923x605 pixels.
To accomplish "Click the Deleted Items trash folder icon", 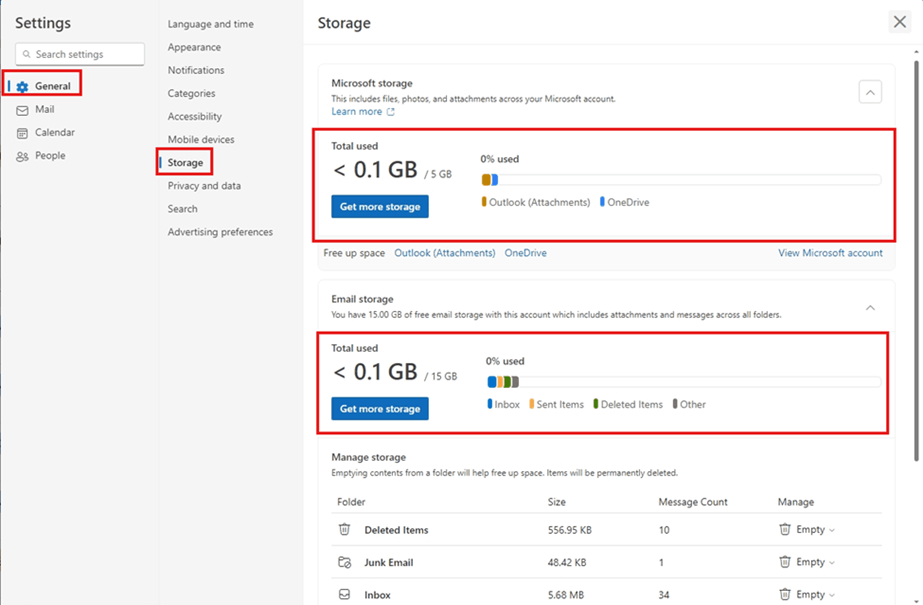I will [x=344, y=530].
